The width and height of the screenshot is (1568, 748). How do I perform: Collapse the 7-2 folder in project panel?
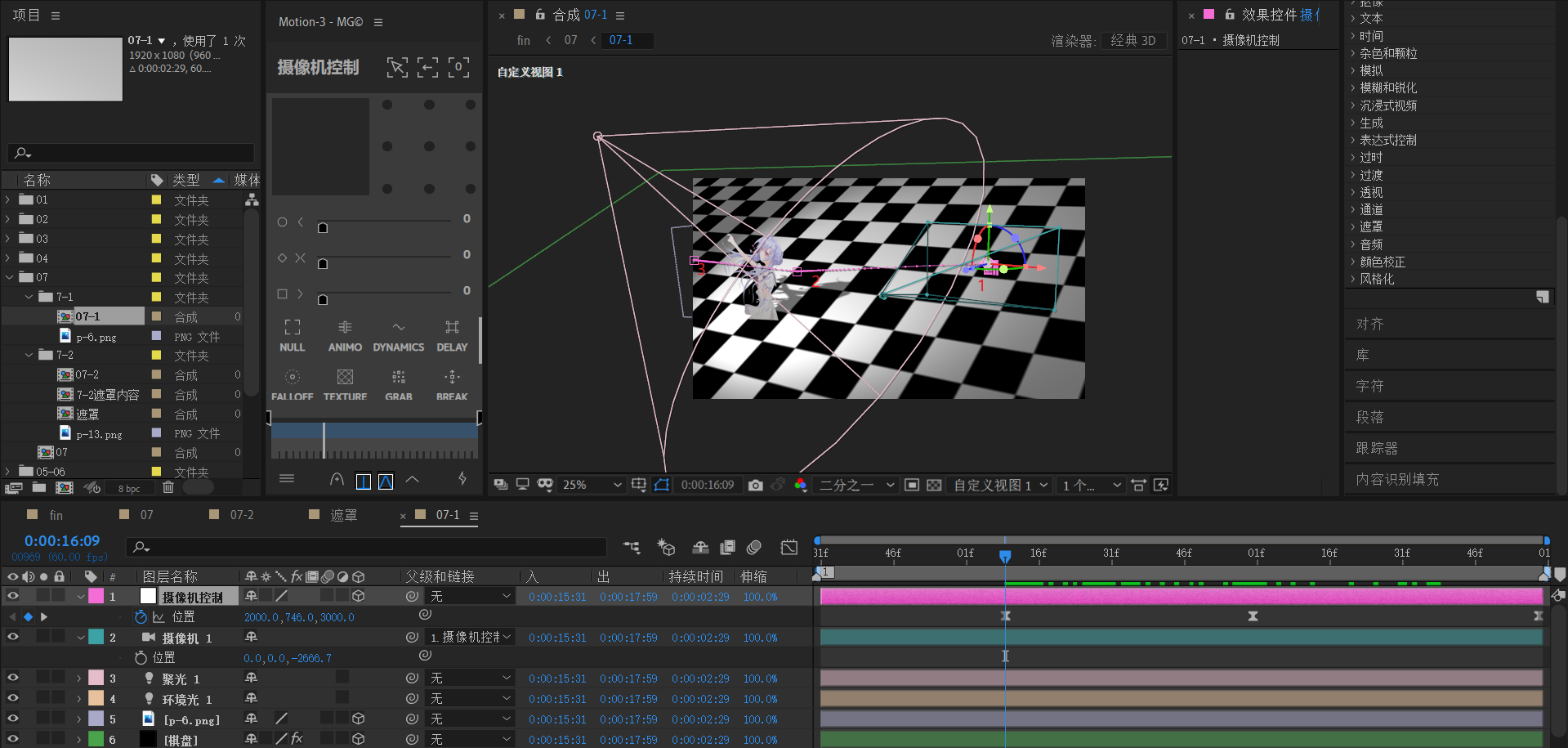click(29, 355)
